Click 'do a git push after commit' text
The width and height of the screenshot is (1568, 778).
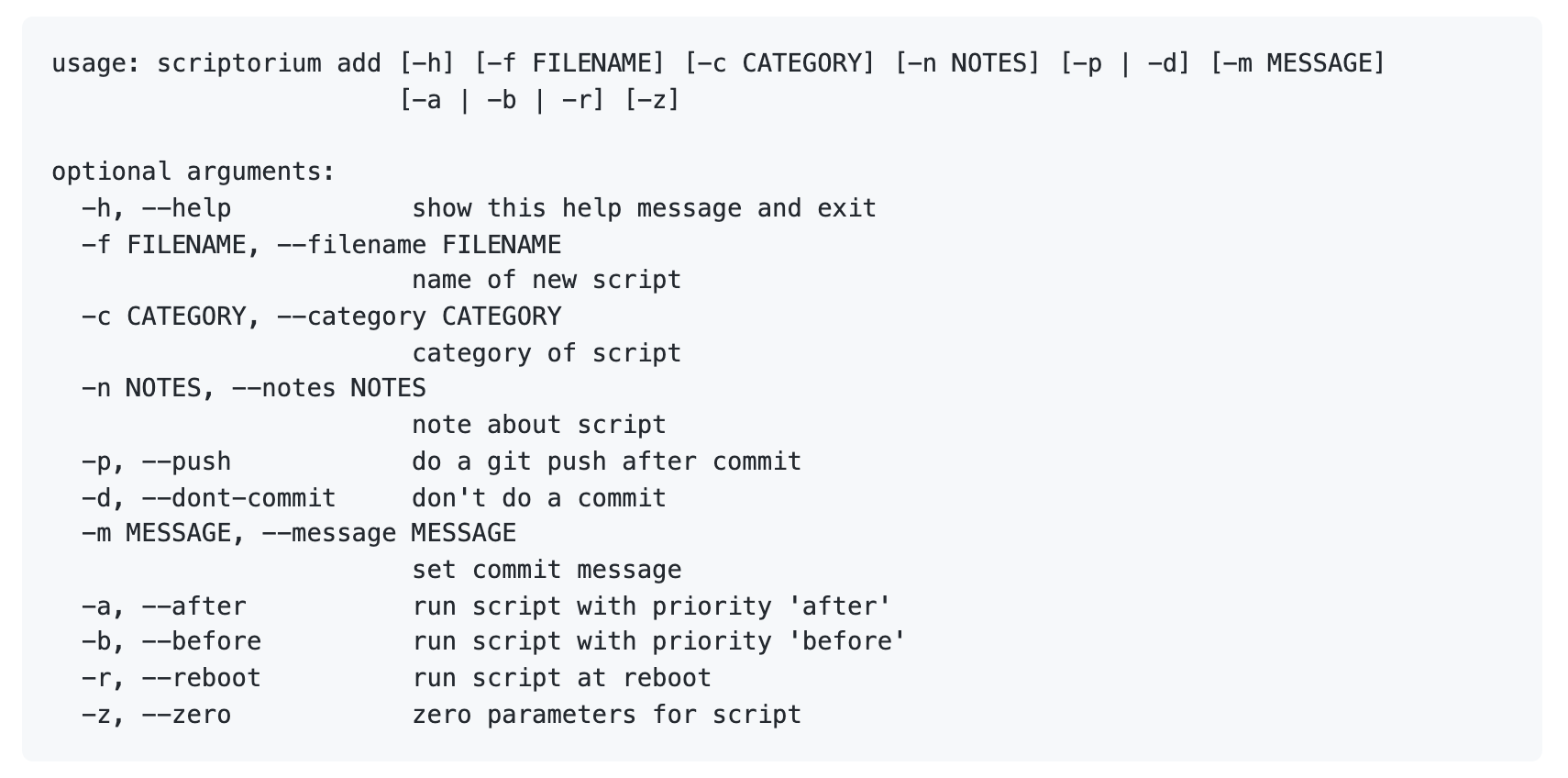tap(607, 461)
